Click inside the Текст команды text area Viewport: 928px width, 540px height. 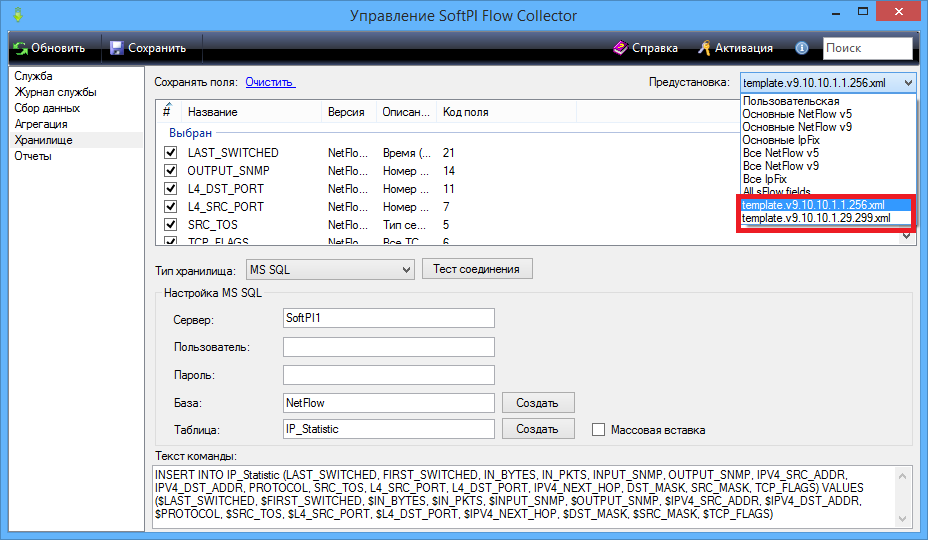pyautogui.click(x=524, y=496)
